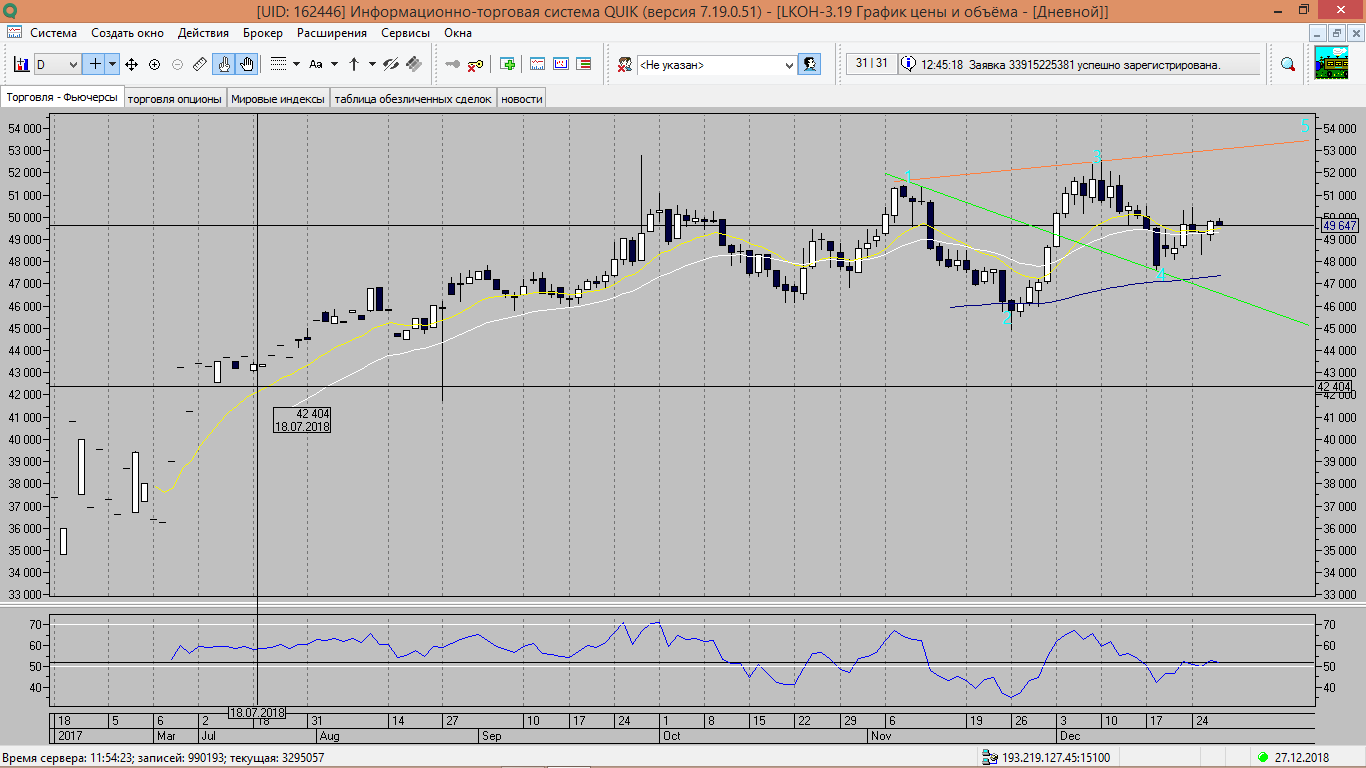Open the Брокер menu
Viewport: 1366px width, 768px height.
pyautogui.click(x=262, y=33)
